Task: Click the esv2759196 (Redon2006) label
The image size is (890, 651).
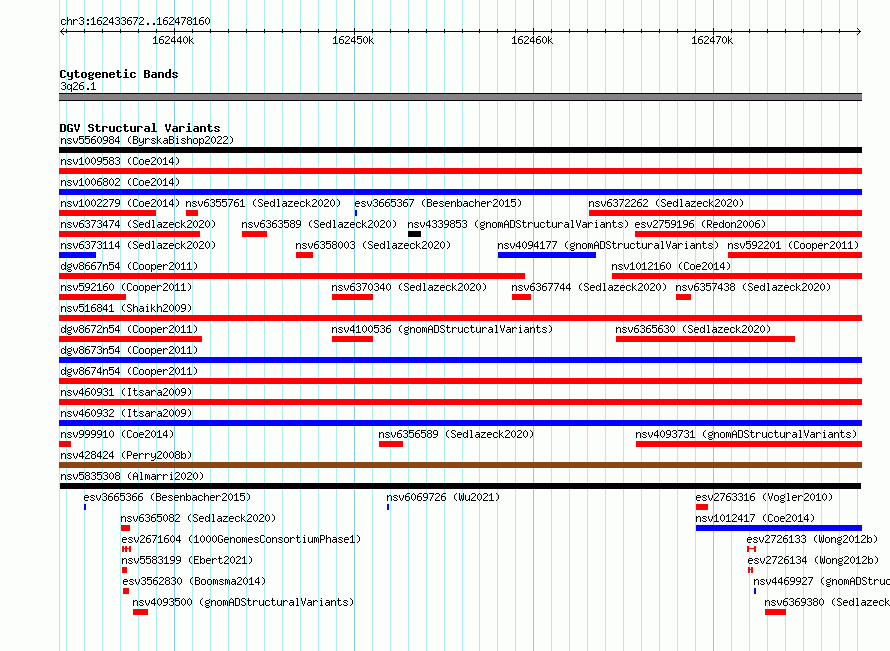Action: pos(700,224)
